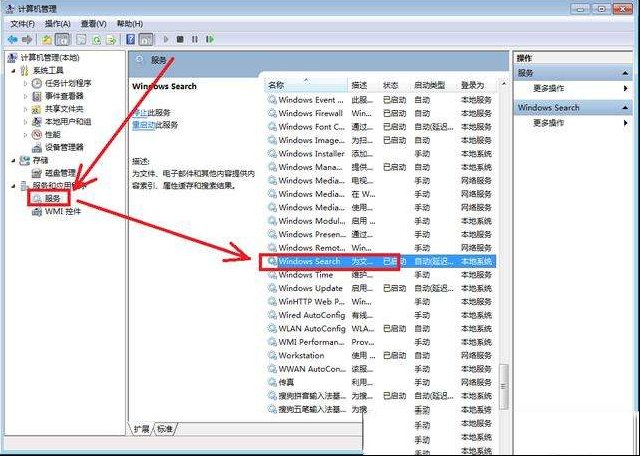Select the 性能 monitor icon
Screen dimensions: 640x456
coord(37,134)
